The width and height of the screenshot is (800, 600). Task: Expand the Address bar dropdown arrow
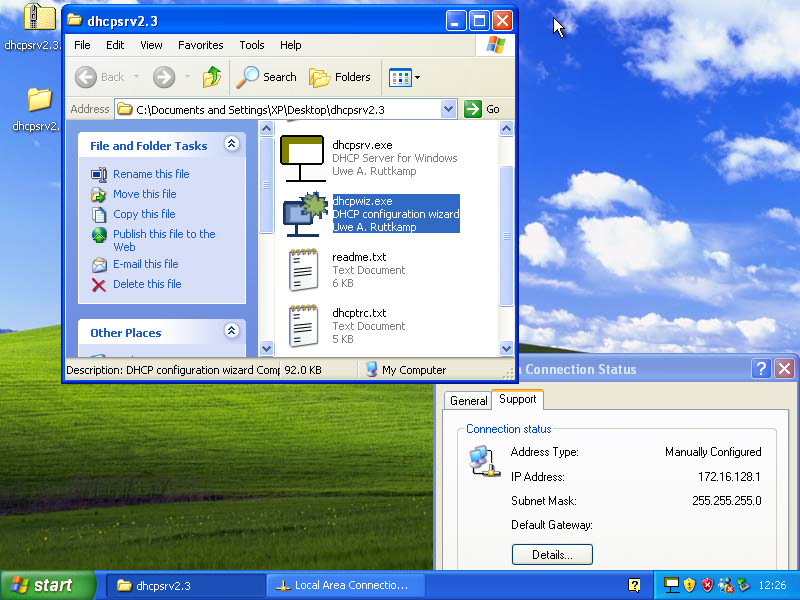[448, 109]
